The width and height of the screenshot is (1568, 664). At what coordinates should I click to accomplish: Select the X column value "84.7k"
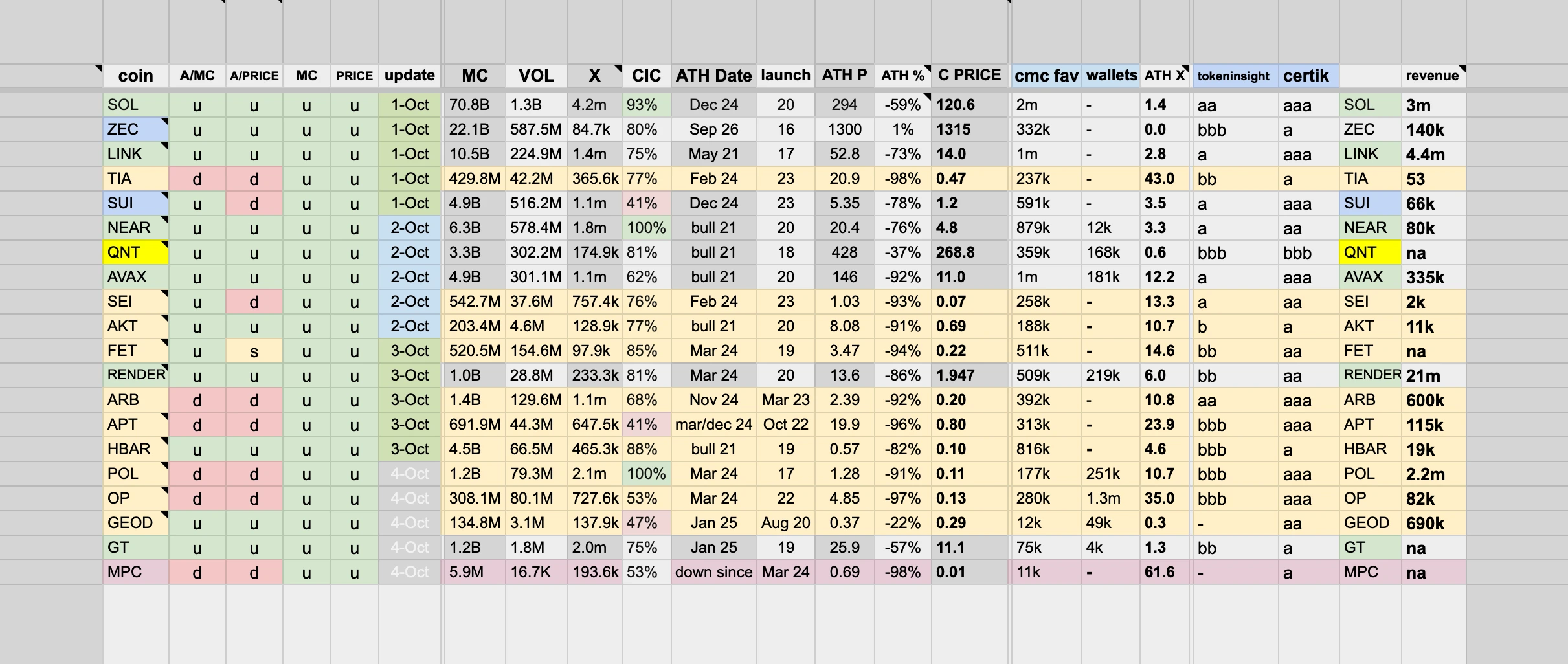595,129
